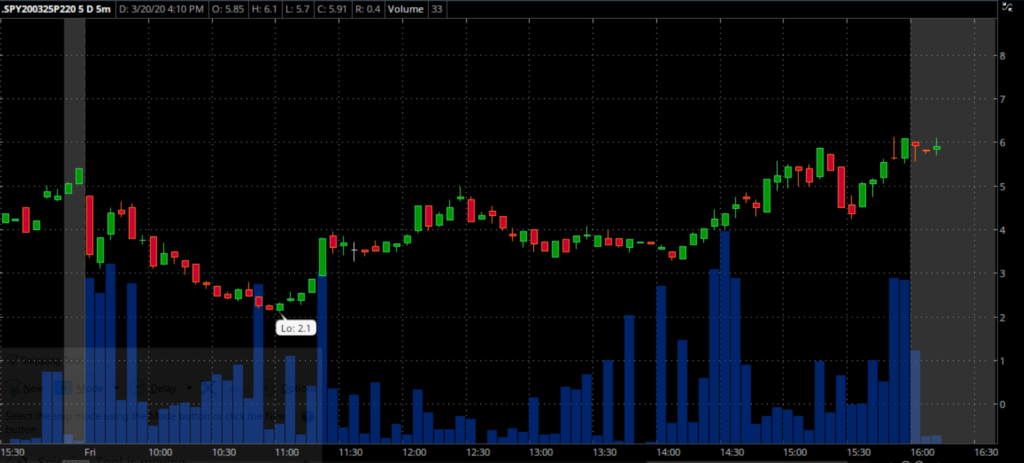The image size is (1024, 463).
Task: Click the 16:00 time axis label
Action: click(922, 452)
